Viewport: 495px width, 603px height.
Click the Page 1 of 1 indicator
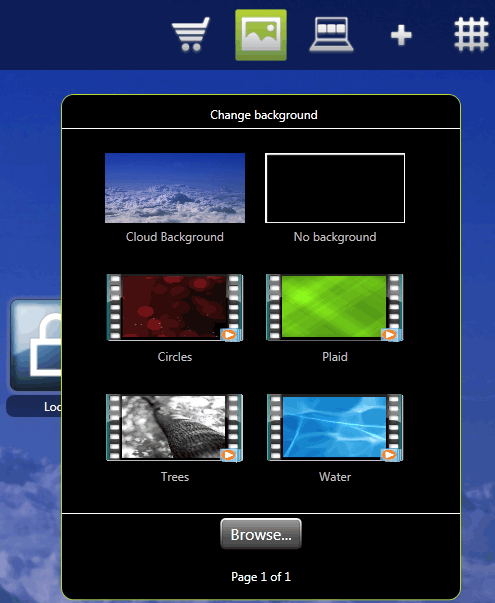click(x=261, y=577)
